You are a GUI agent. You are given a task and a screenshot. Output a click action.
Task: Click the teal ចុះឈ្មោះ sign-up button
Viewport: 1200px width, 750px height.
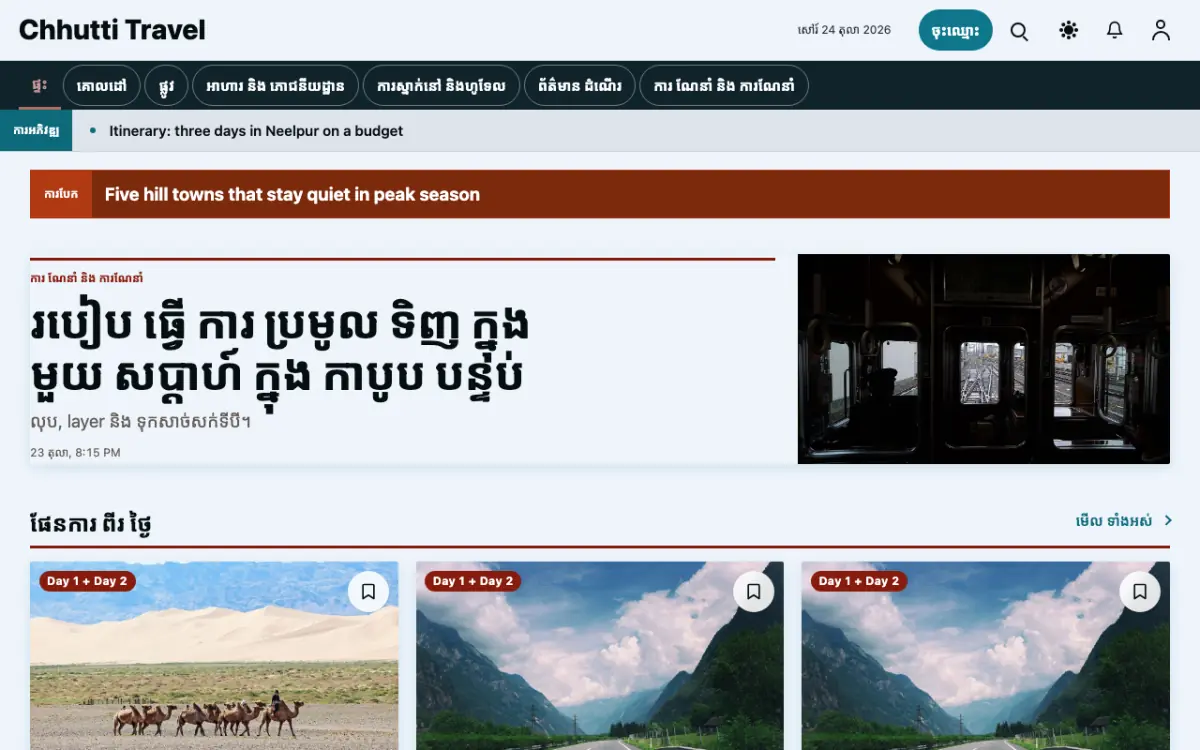[955, 30]
